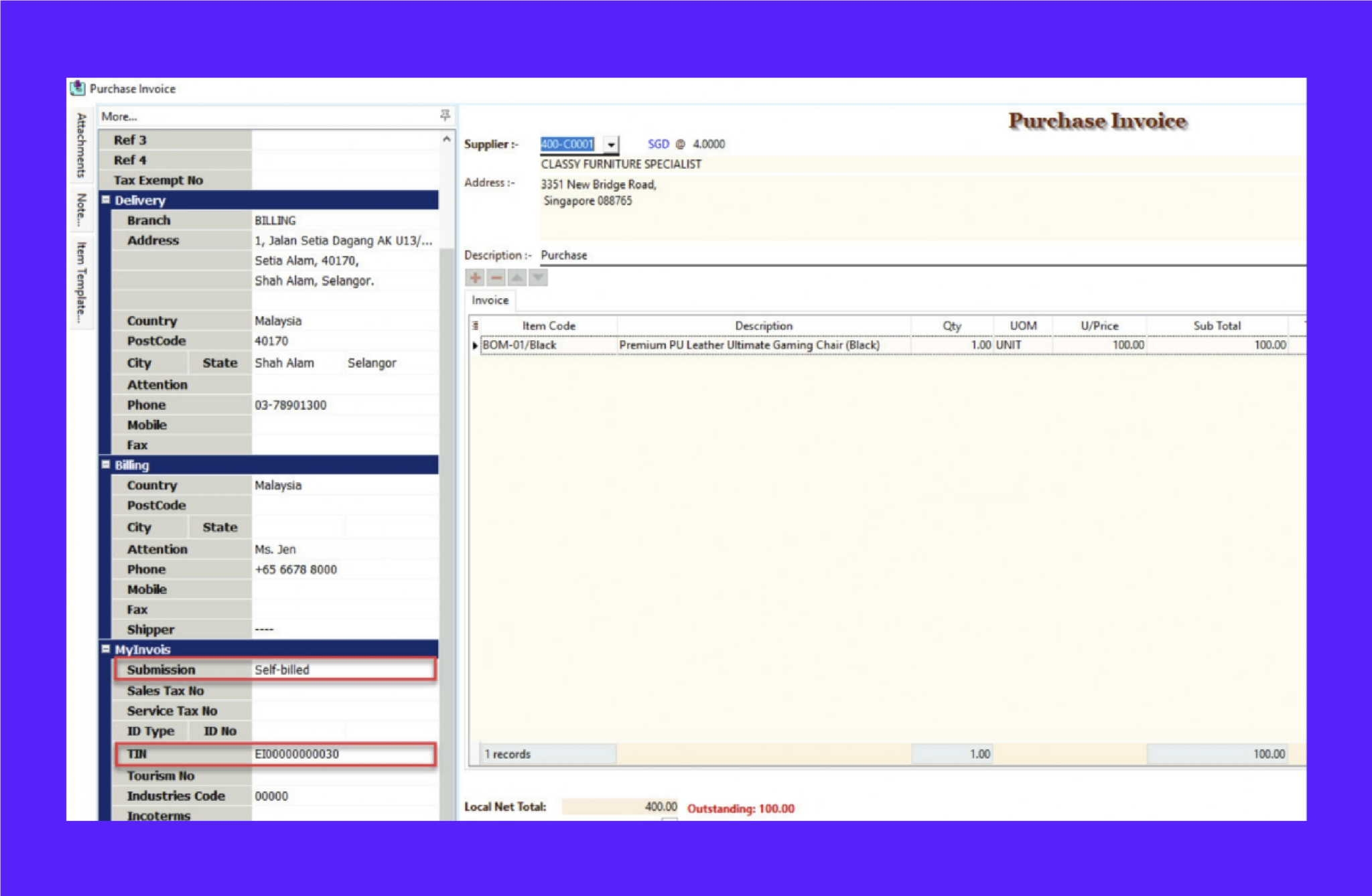Pin the More panel using the pin icon
Screen dimensions: 1372x896
point(444,115)
